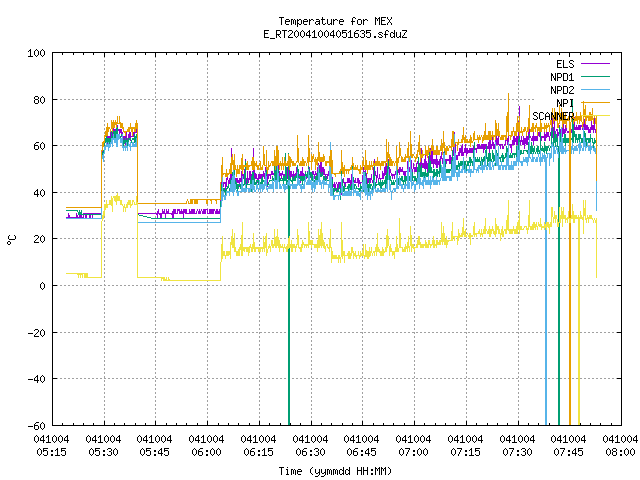Click the NPI legend label
This screenshot has height=480, width=640.
tap(565, 103)
